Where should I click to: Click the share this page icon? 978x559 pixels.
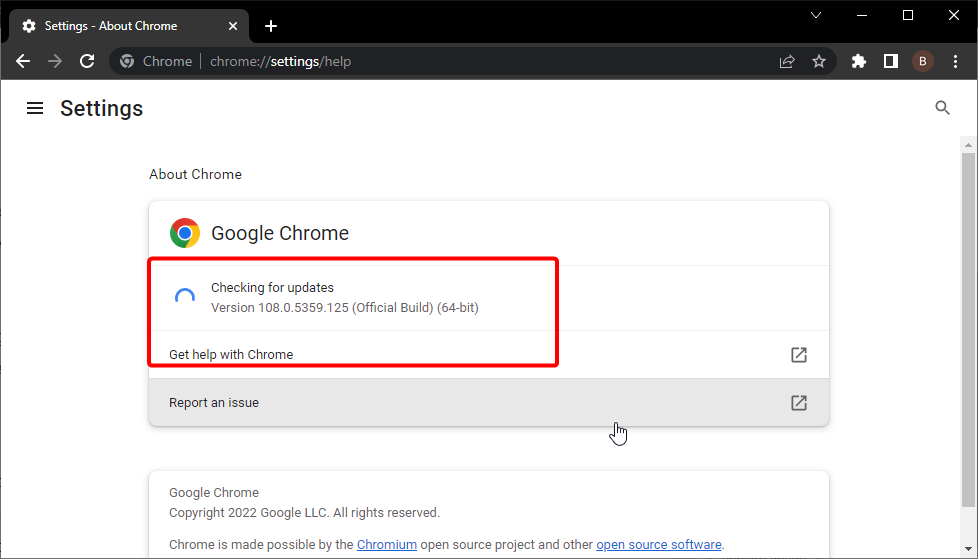click(x=787, y=61)
